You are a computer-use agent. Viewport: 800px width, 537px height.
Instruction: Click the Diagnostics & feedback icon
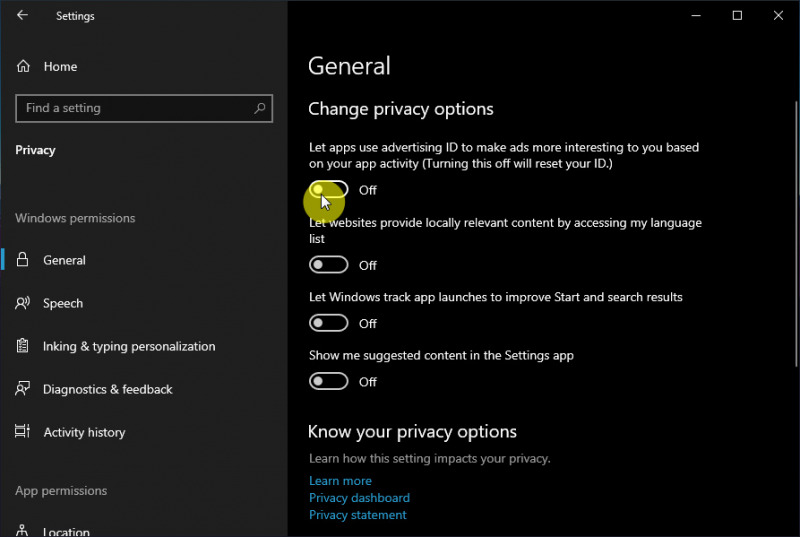[x=23, y=389]
